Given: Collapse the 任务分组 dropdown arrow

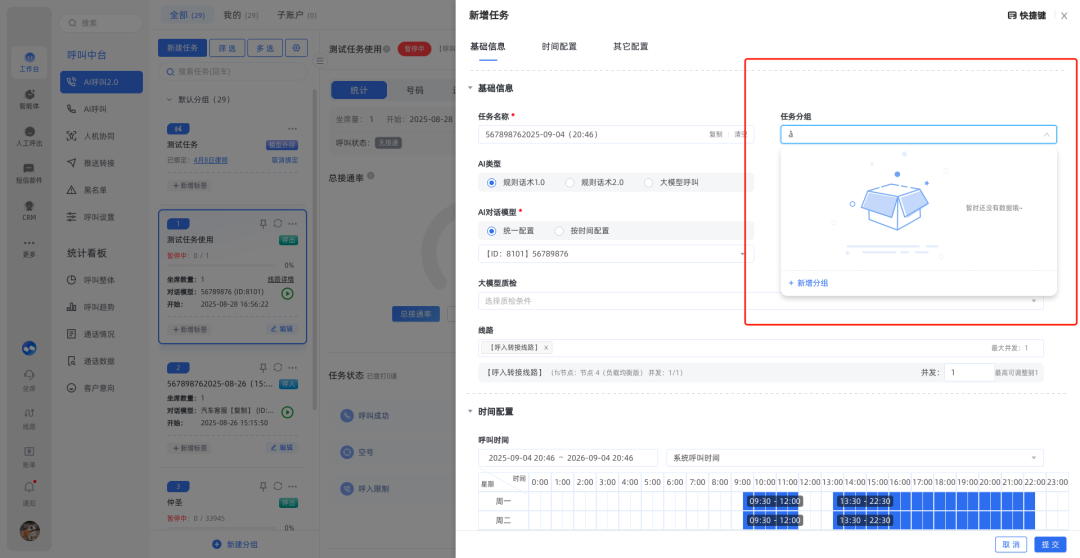Looking at the screenshot, I should pyautogui.click(x=1047, y=134).
